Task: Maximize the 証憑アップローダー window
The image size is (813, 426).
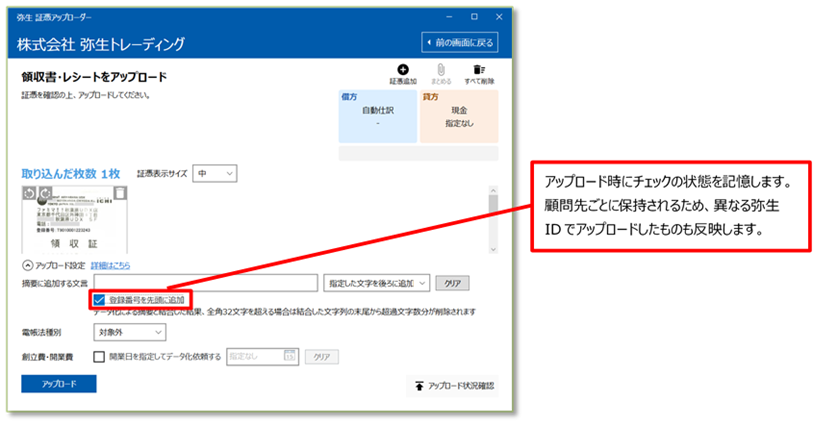Action: tap(474, 17)
